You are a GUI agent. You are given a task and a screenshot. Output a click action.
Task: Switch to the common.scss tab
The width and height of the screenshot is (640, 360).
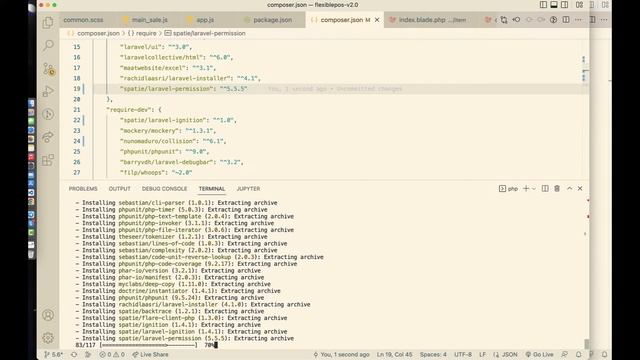coord(83,20)
